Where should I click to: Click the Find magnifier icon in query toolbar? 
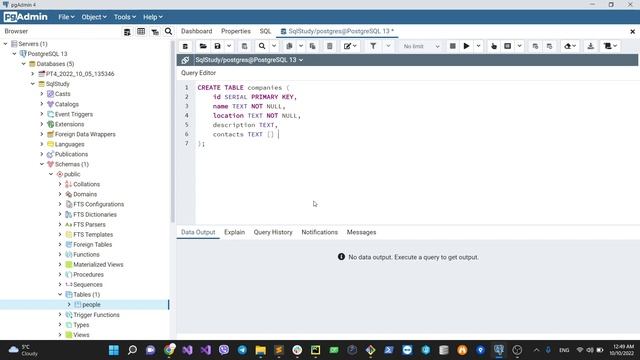point(262,46)
